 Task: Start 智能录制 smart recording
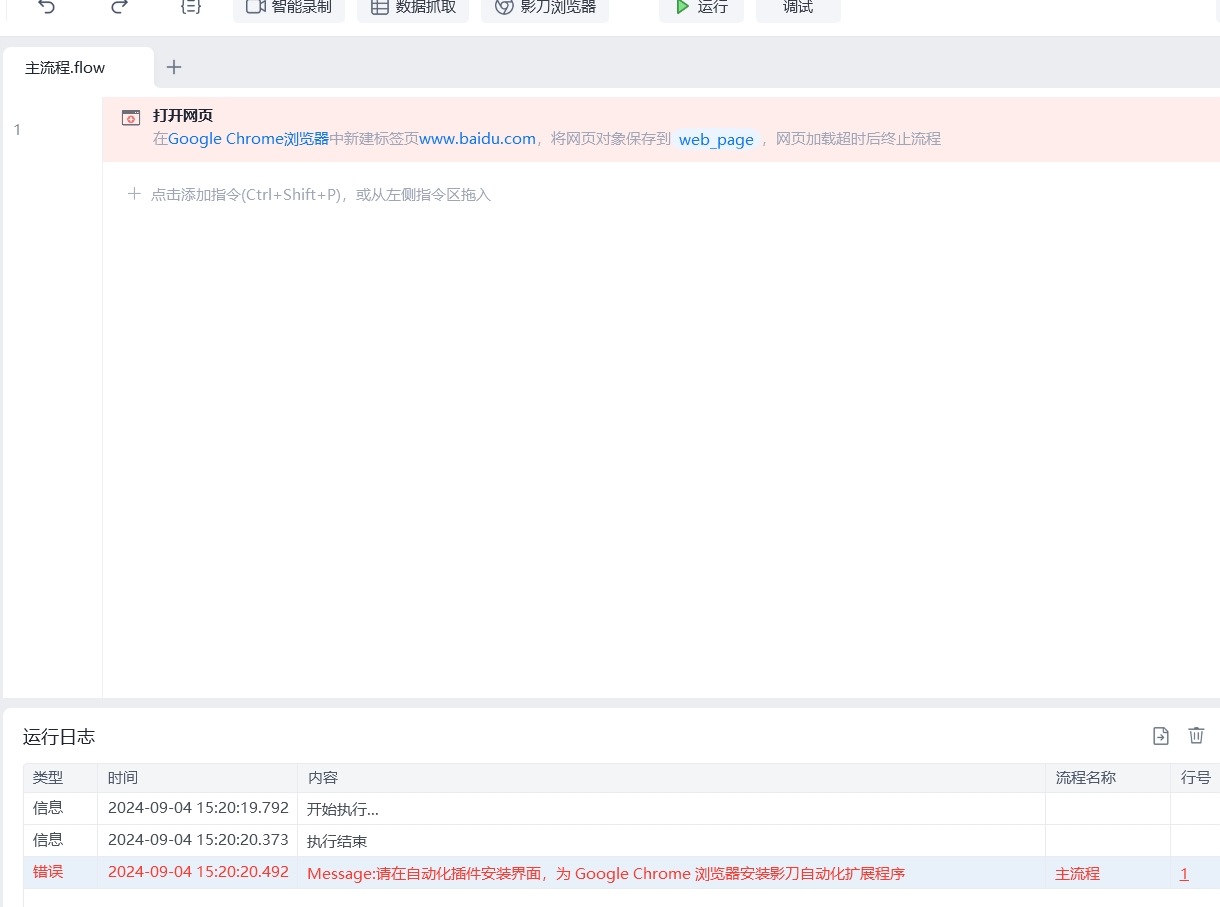click(x=289, y=8)
